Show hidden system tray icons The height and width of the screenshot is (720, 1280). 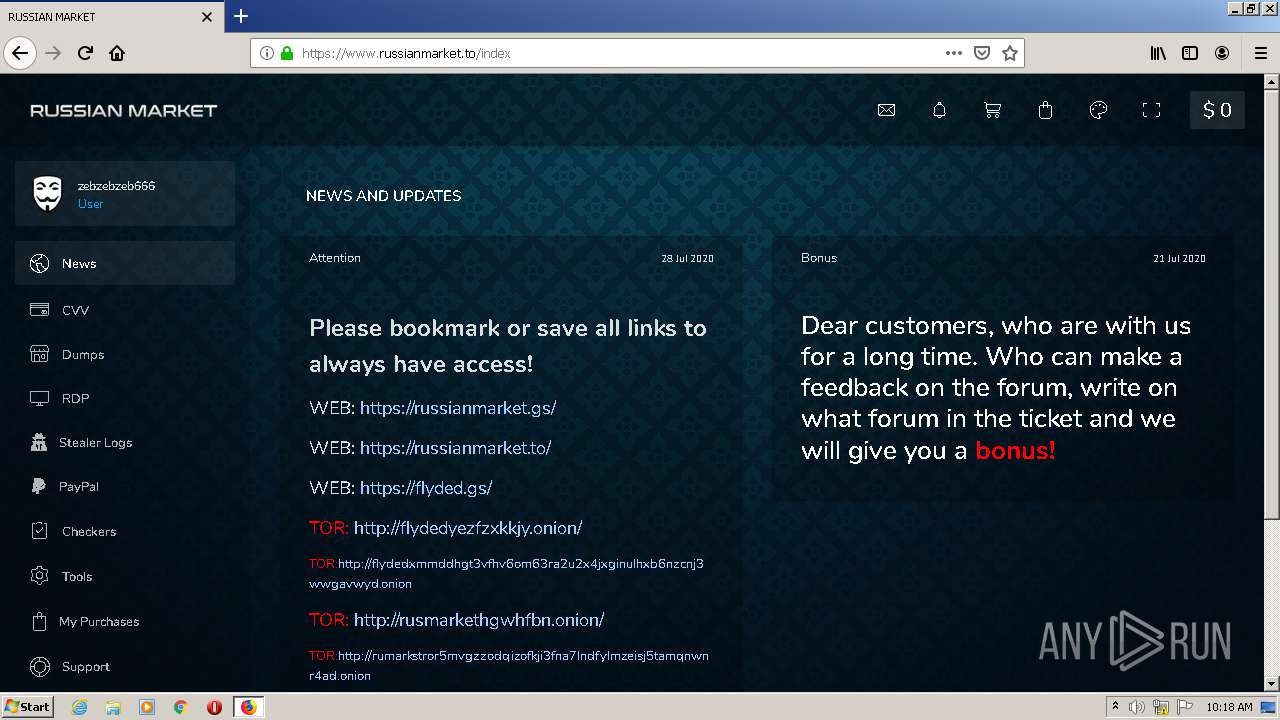(1115, 707)
